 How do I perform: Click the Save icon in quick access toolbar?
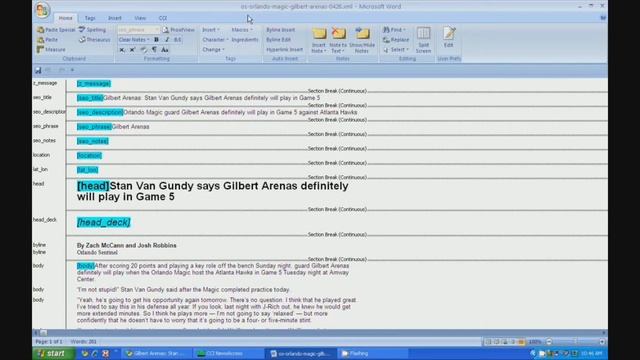click(x=38, y=70)
